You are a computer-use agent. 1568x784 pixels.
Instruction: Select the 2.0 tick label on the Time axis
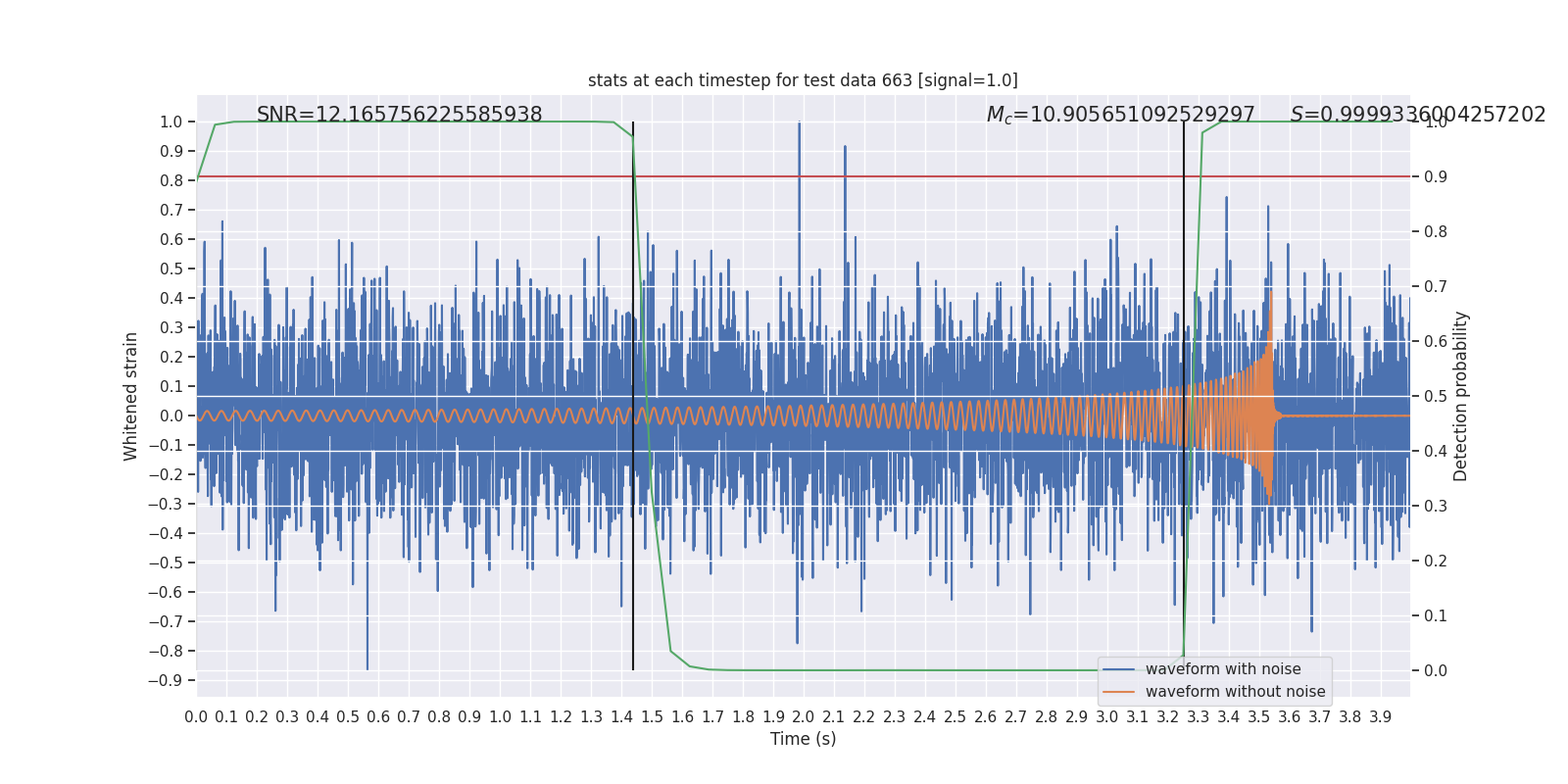pos(804,717)
